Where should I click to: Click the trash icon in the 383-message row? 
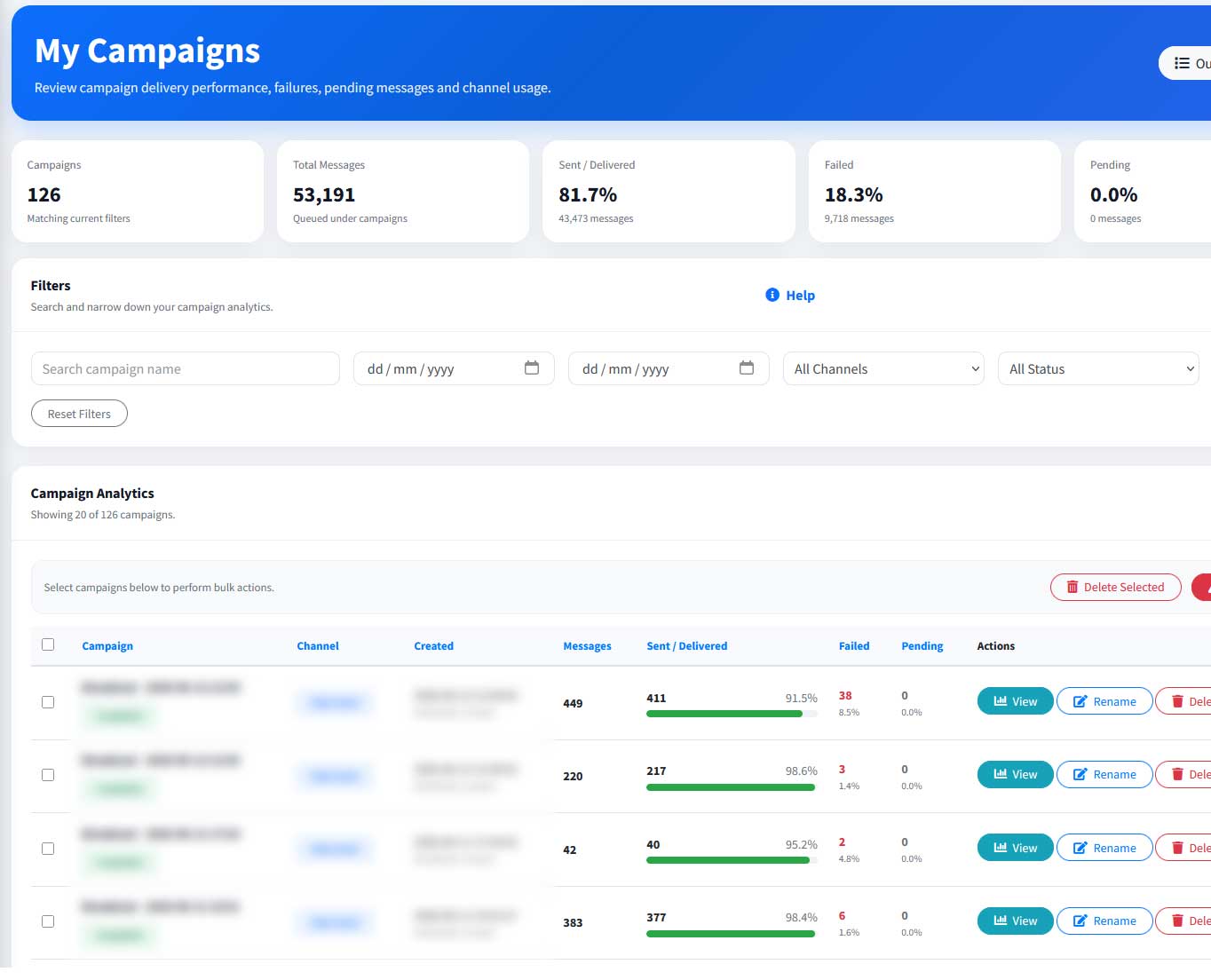point(1178,921)
